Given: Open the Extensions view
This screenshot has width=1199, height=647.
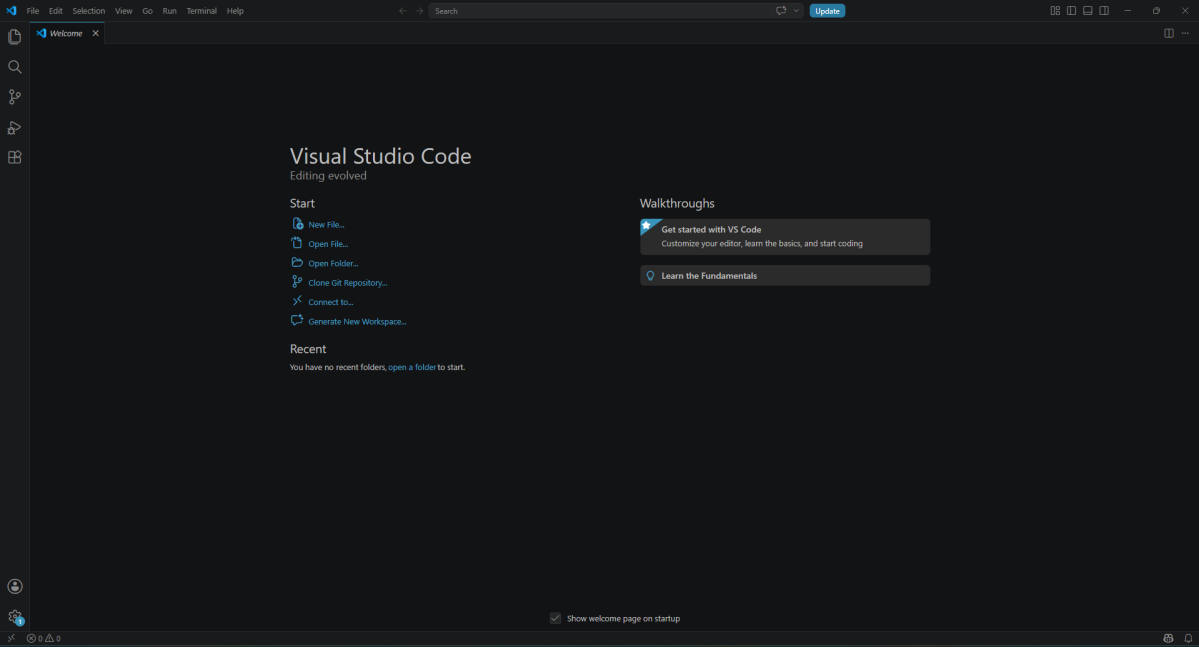Looking at the screenshot, I should click(x=15, y=158).
